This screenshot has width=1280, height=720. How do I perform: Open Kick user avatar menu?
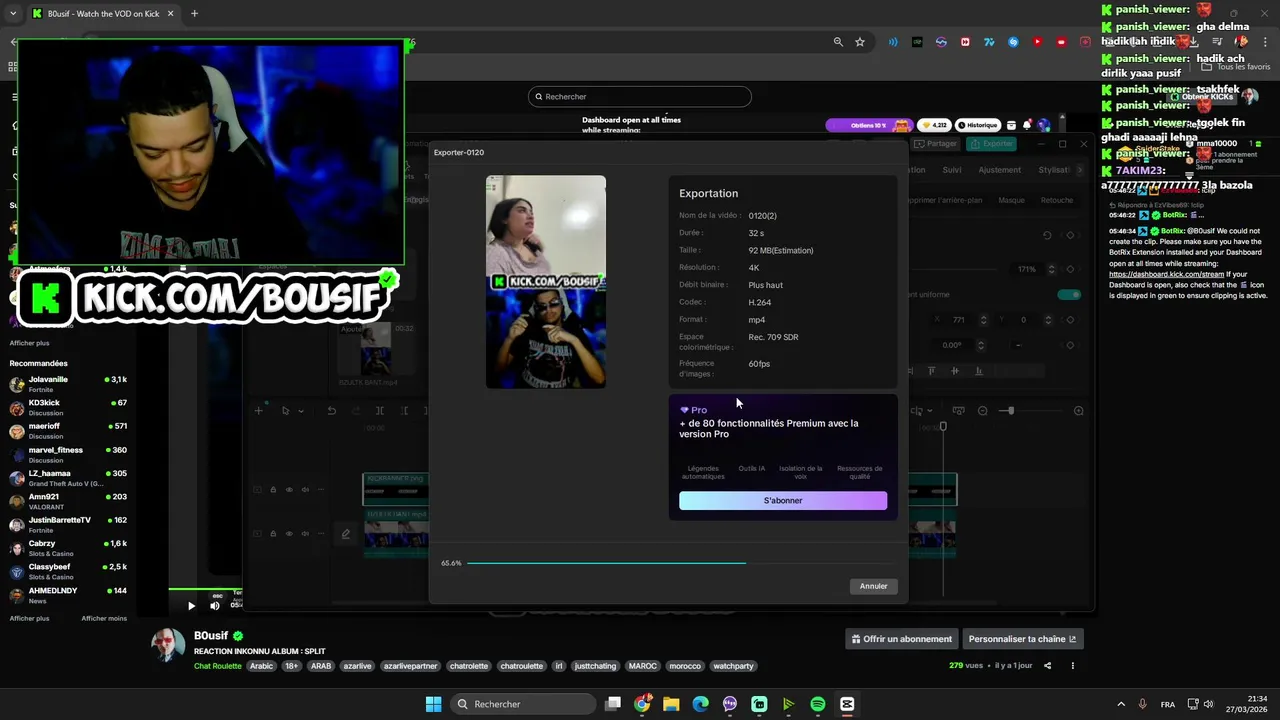pyautogui.click(x=1044, y=125)
